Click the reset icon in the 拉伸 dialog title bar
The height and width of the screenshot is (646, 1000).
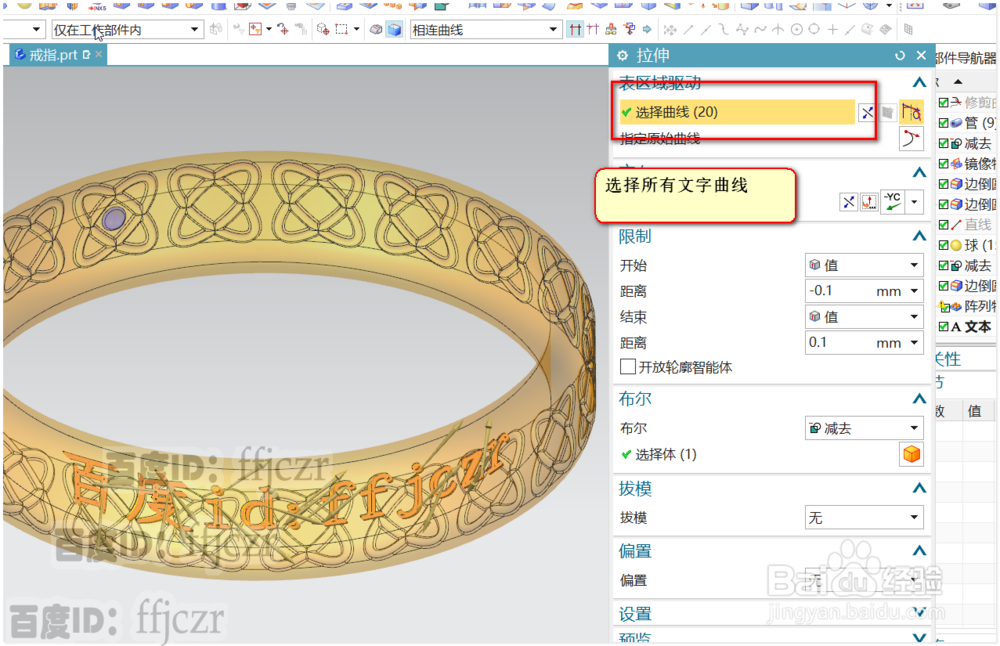(902, 55)
